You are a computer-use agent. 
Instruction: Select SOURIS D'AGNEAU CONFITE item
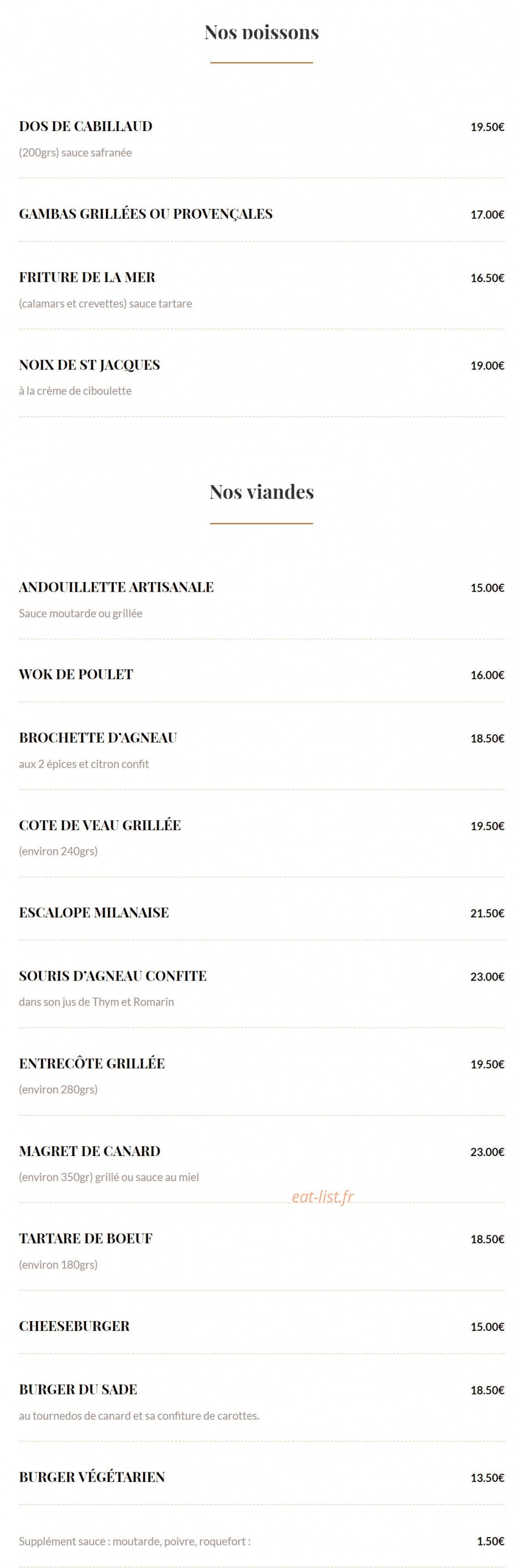pyautogui.click(x=113, y=975)
